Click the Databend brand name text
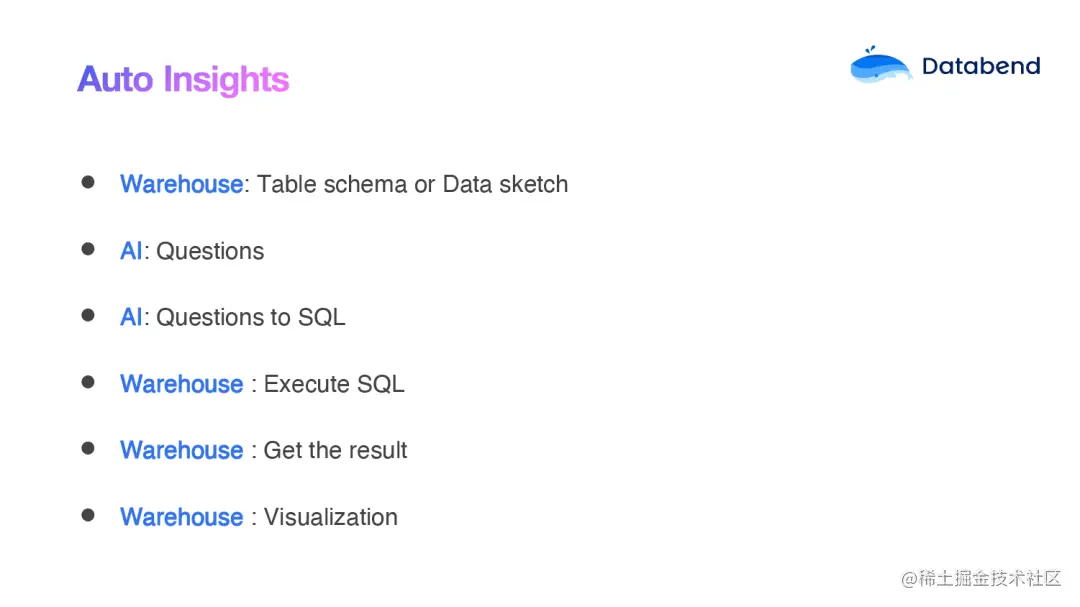 (981, 66)
